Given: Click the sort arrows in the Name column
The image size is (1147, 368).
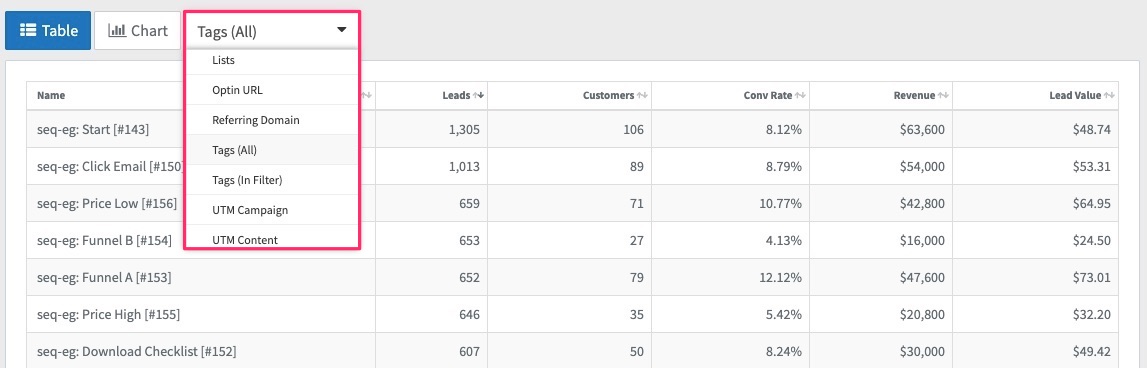Looking at the screenshot, I should (x=367, y=96).
